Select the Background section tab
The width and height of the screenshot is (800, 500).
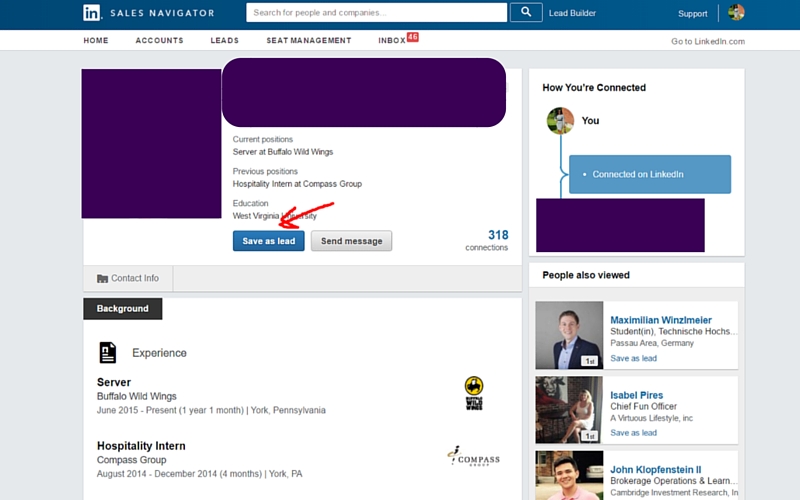pyautogui.click(x=122, y=309)
